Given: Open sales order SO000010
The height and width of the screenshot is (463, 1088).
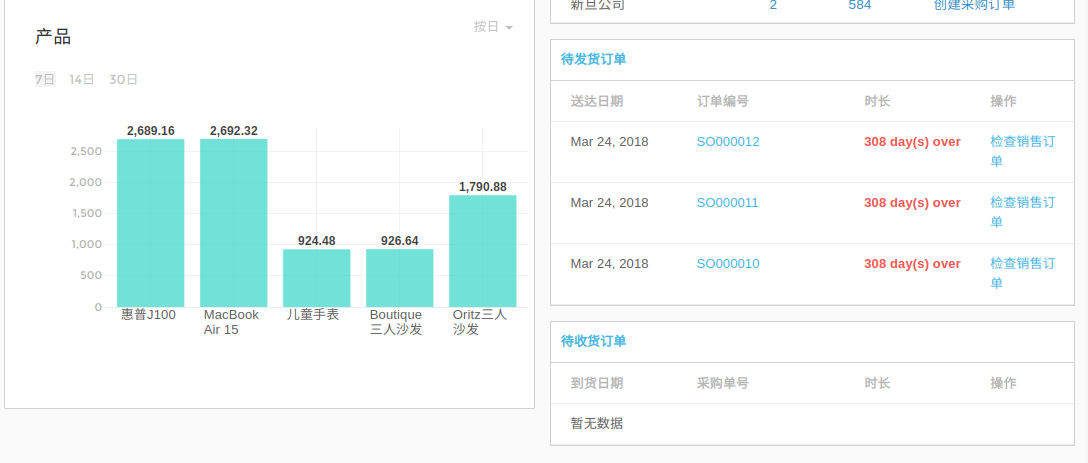Looking at the screenshot, I should pyautogui.click(x=728, y=264).
